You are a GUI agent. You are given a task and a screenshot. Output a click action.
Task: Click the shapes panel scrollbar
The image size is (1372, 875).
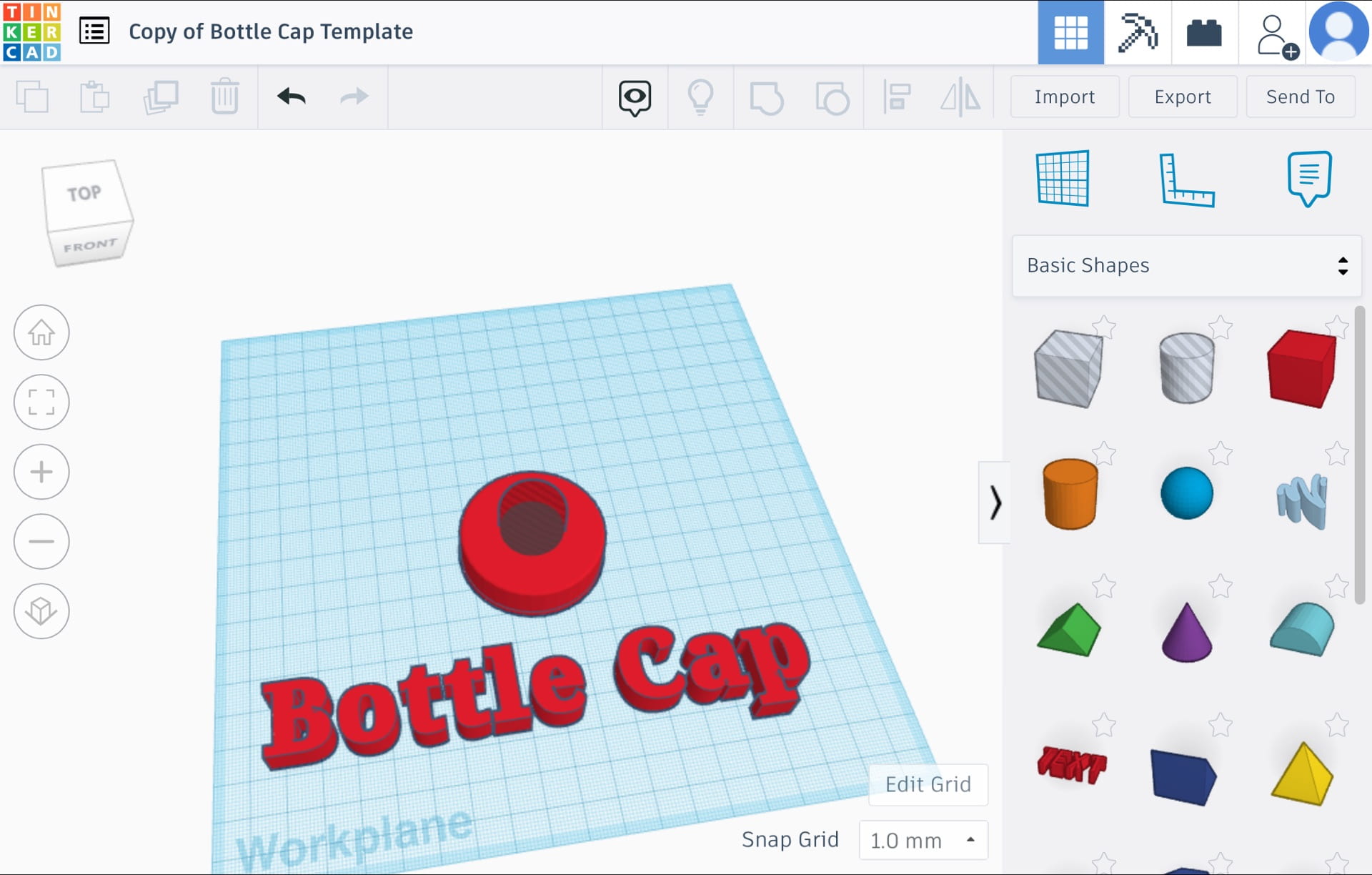[1360, 455]
